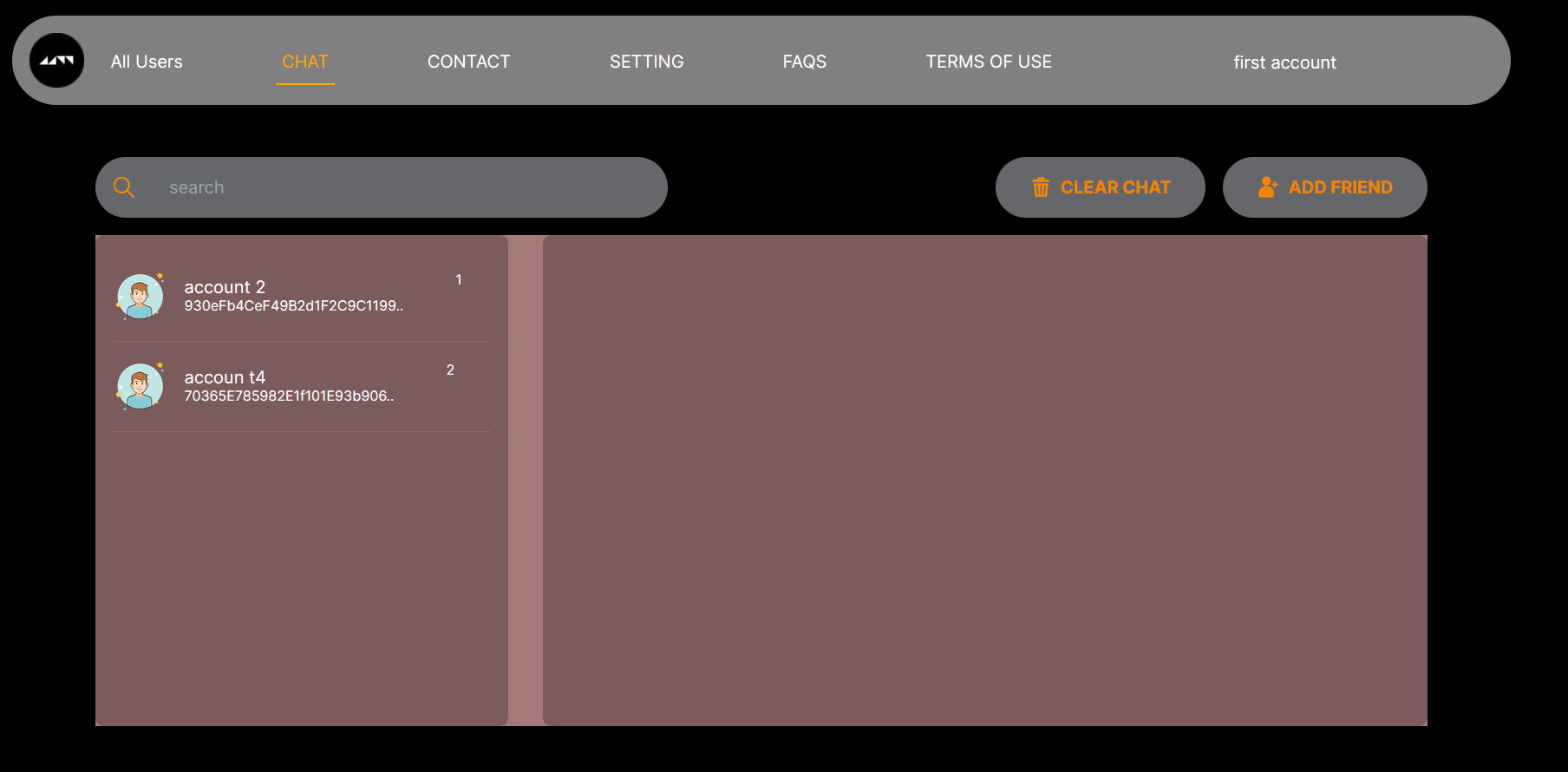Click the CLEAR CHAT button
1568x772 pixels.
[x=1101, y=187]
